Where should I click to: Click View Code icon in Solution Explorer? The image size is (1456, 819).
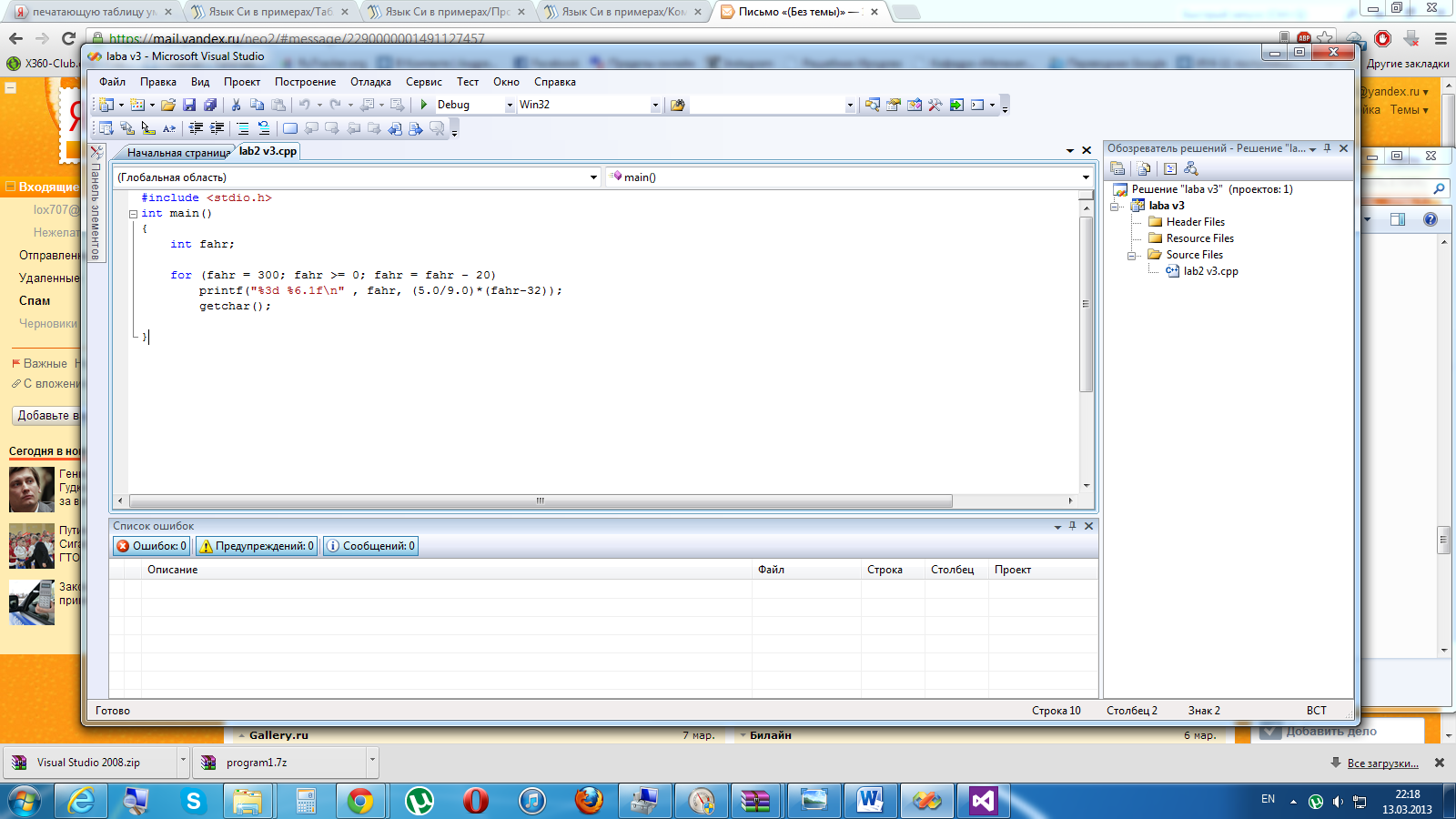[x=1170, y=168]
